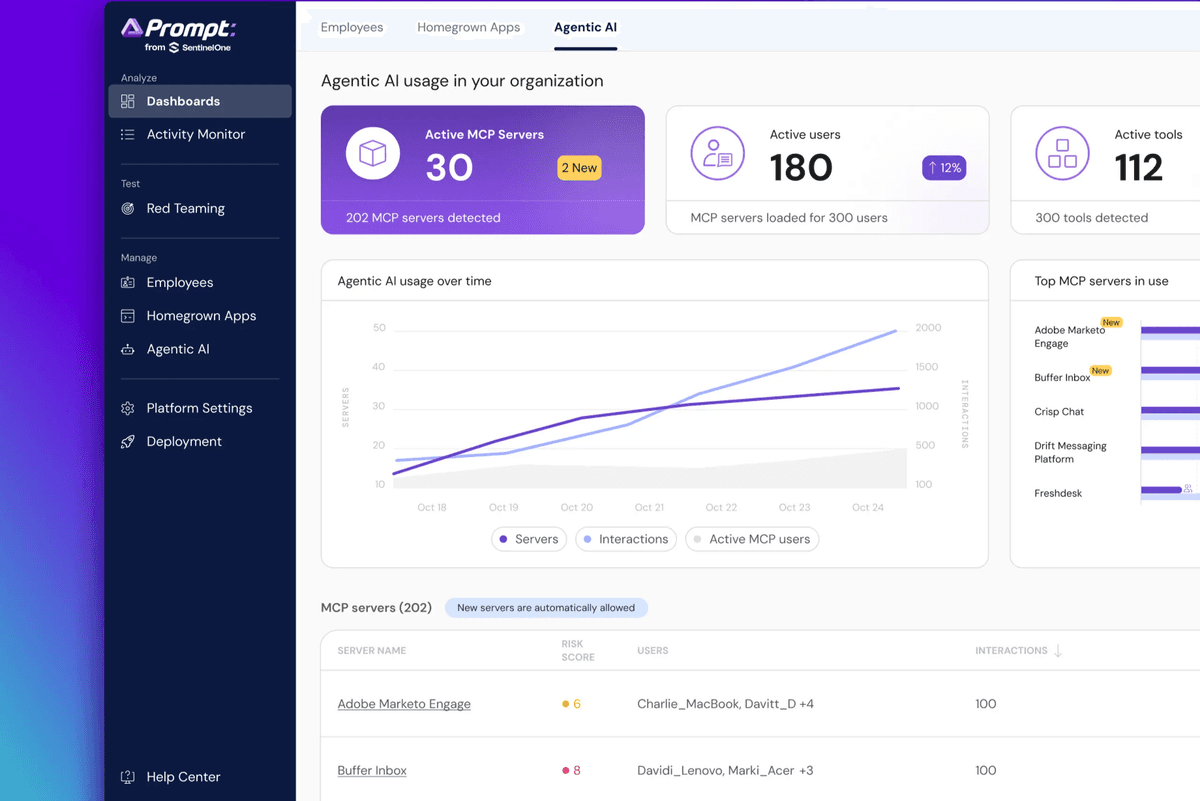
Task: Open the Platform Settings gear icon
Action: (127, 408)
